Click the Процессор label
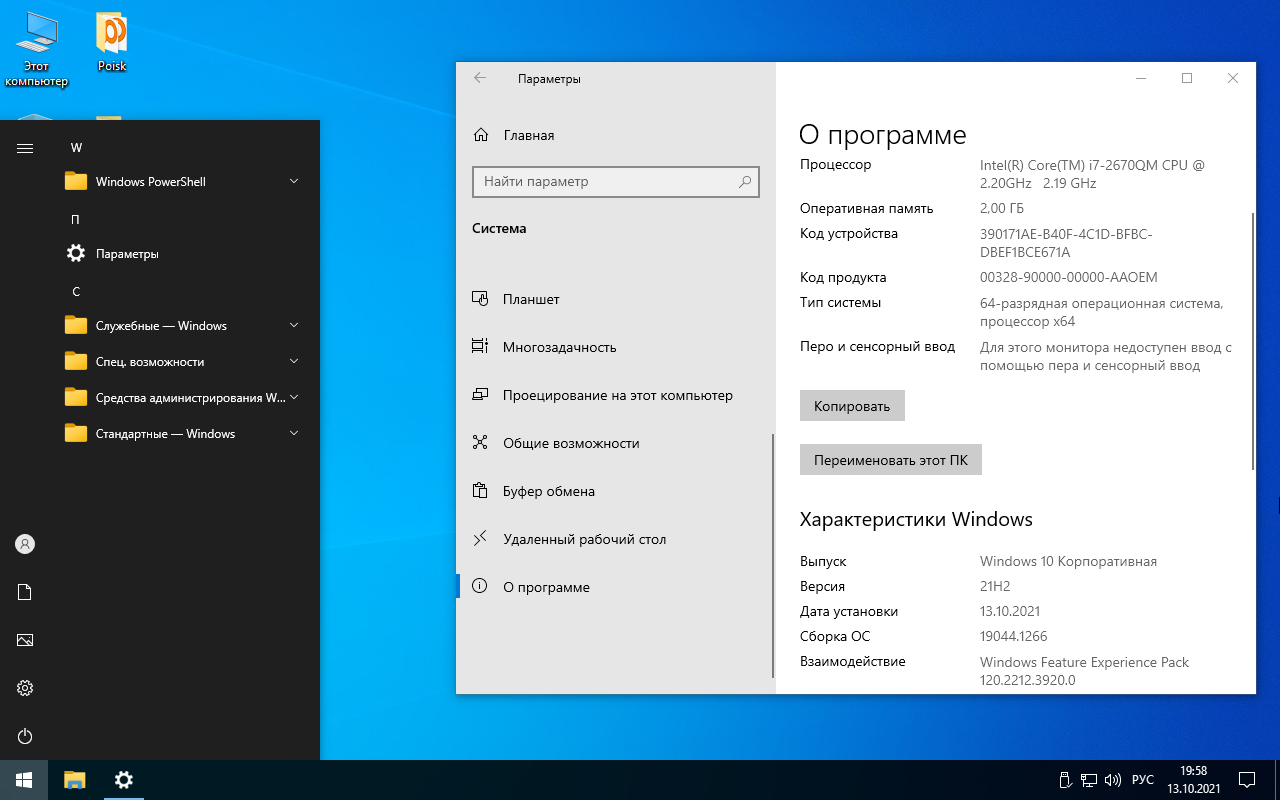 tap(836, 164)
